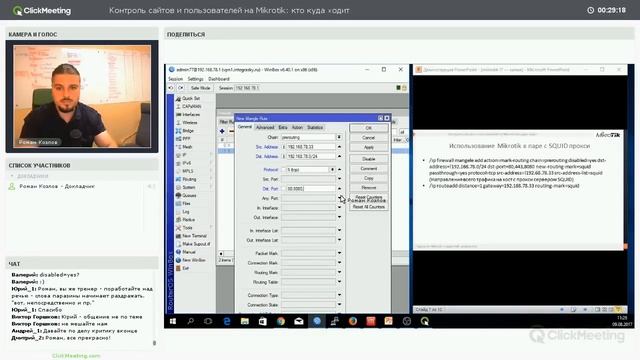Collapse the Dst. Address field arrow
The image size is (640, 360).
click(x=339, y=156)
